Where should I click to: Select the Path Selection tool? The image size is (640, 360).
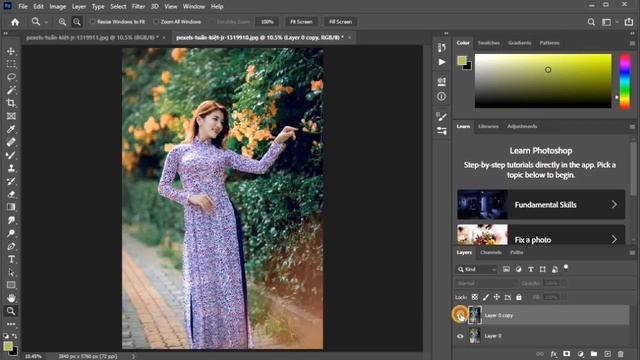point(11,272)
